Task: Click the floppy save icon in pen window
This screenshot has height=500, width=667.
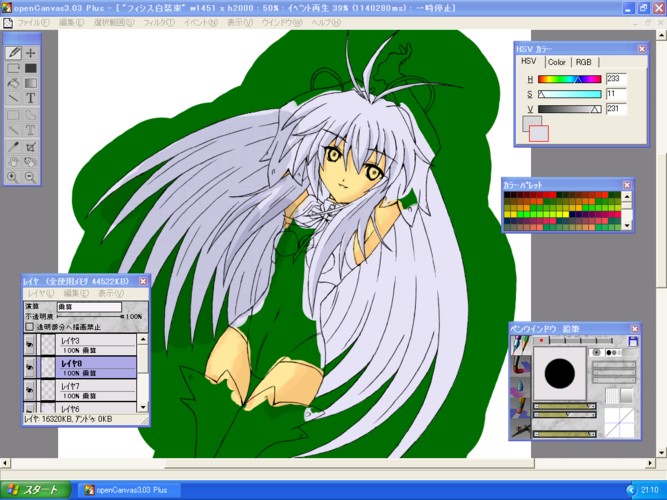Action: (633, 341)
